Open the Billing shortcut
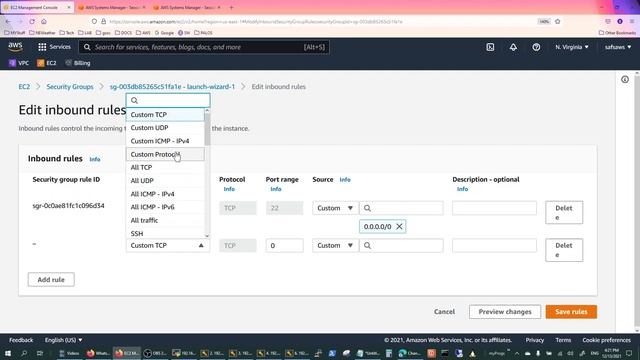Image resolution: width=640 pixels, height=360 pixels. pos(78,63)
